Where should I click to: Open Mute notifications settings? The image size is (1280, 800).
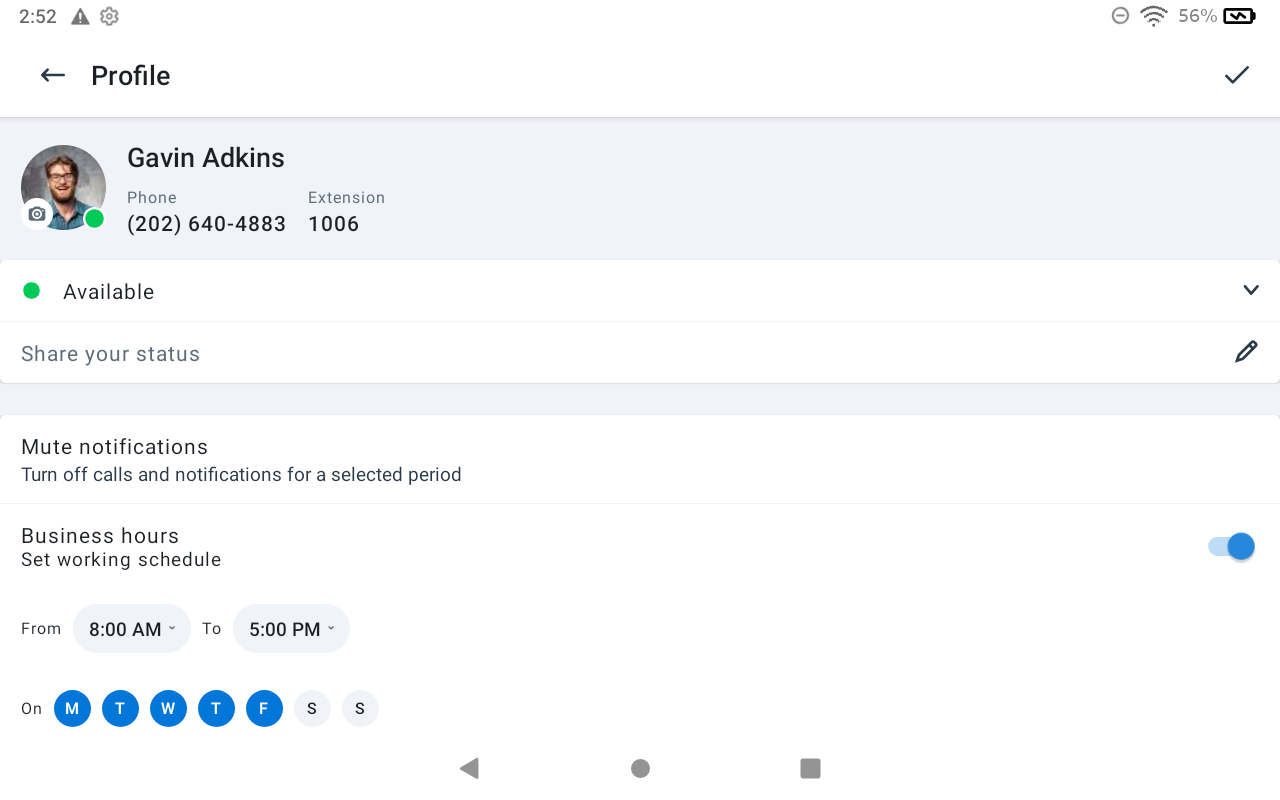click(240, 460)
